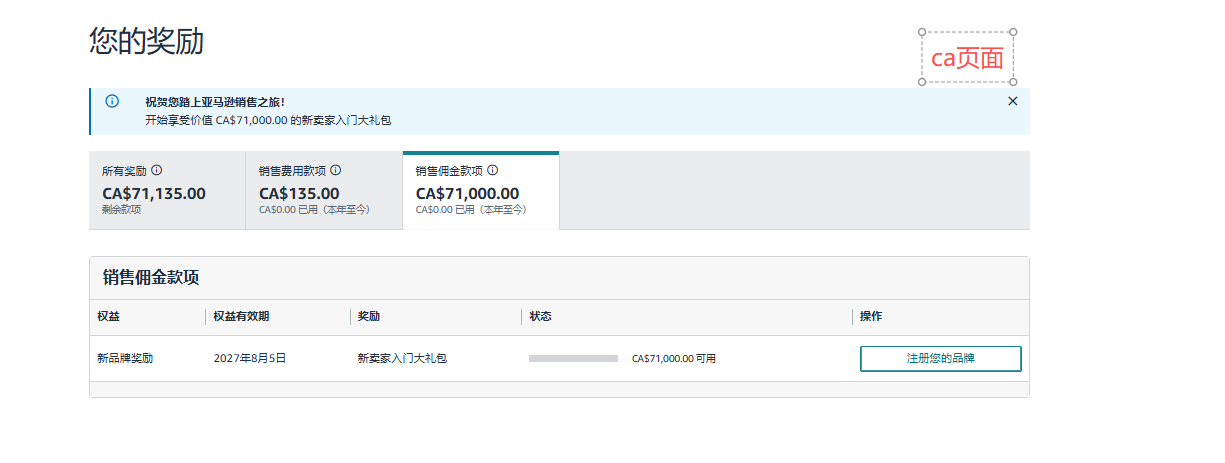Dismiss the congratulations banner with X
This screenshot has height=463, width=1225.
point(1013,101)
